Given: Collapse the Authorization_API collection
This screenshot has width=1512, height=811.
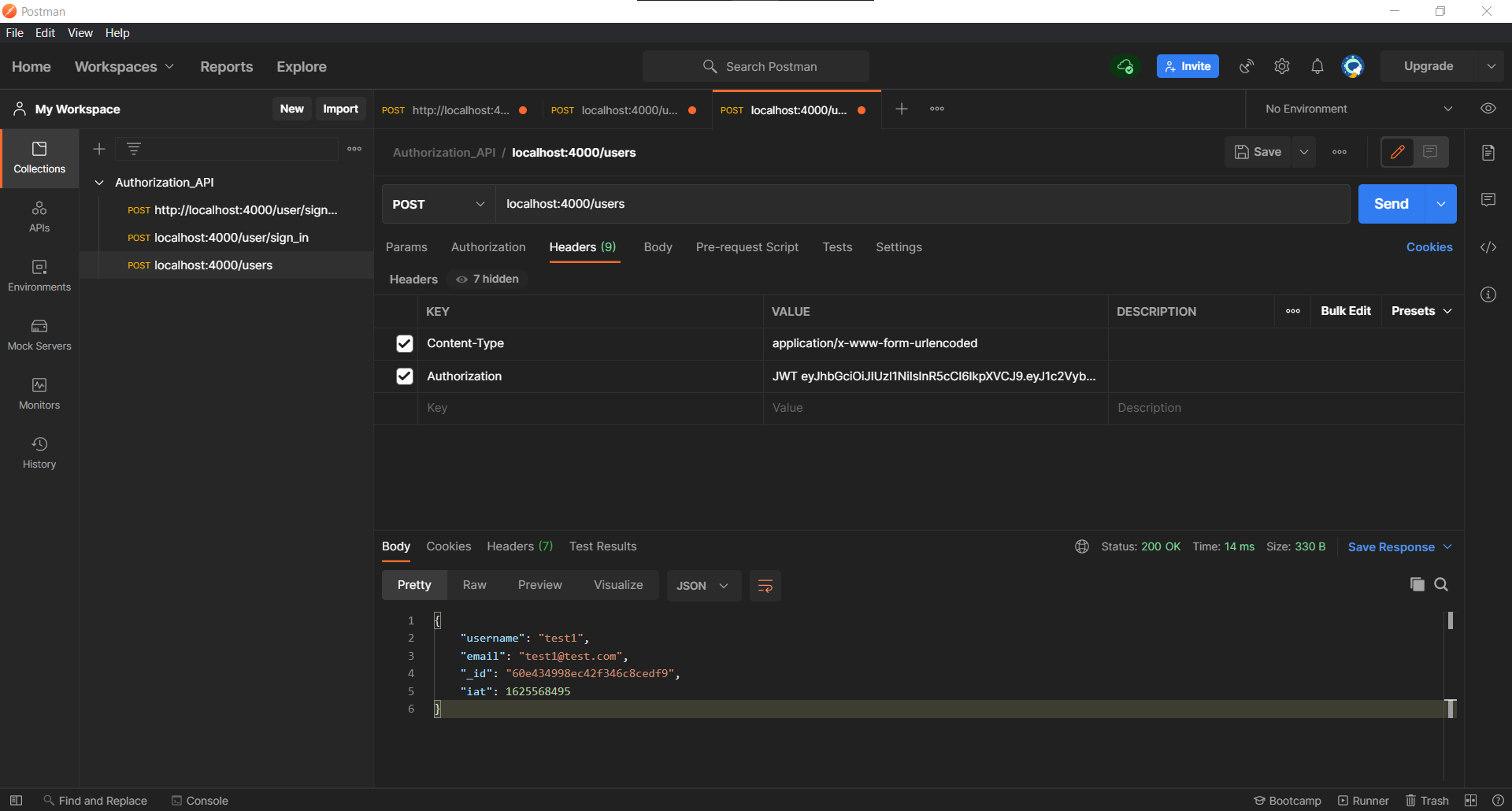Looking at the screenshot, I should (x=99, y=183).
